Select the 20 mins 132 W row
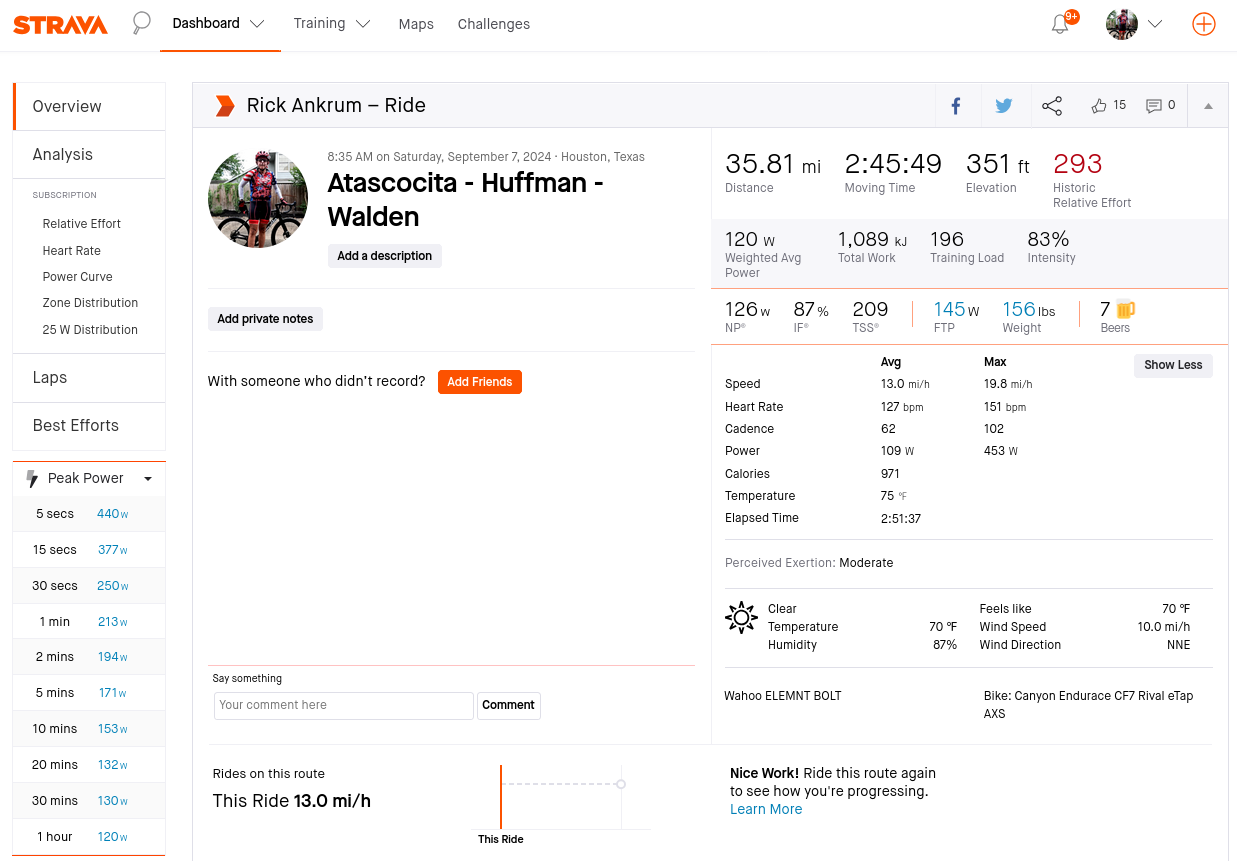This screenshot has width=1237, height=861. pyautogui.click(x=89, y=765)
